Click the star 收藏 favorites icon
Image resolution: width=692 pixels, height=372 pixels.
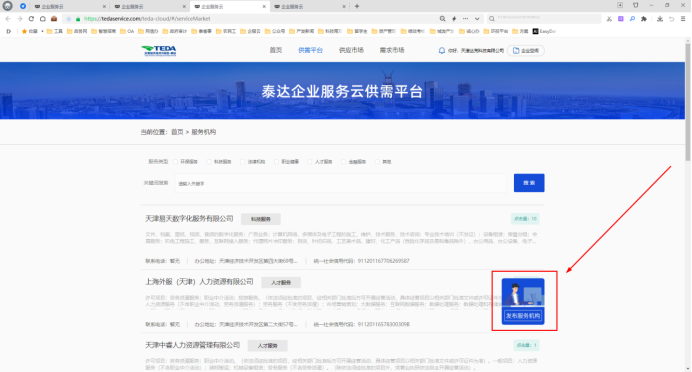coord(30,31)
